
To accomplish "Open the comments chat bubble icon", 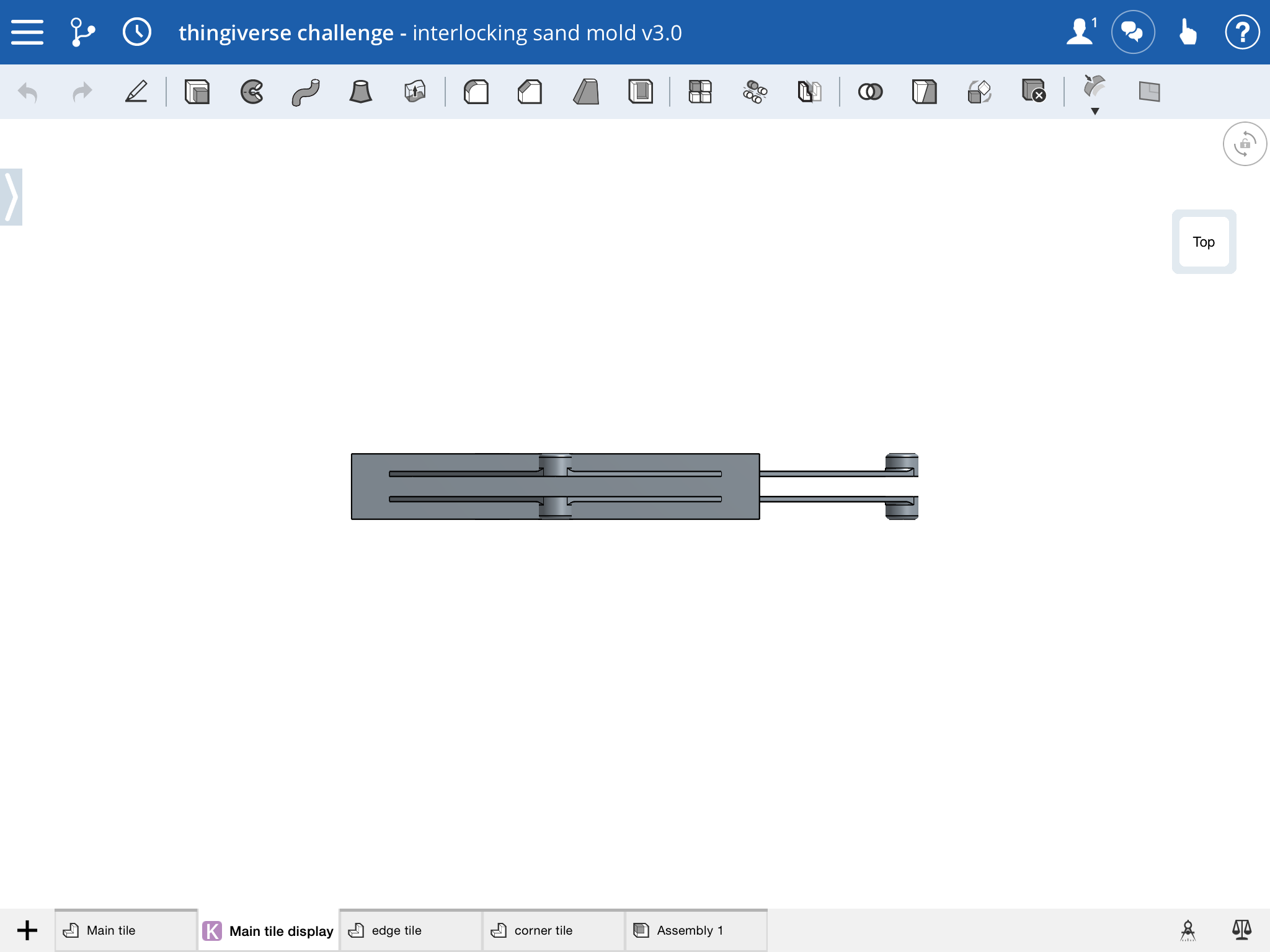I will click(x=1133, y=32).
